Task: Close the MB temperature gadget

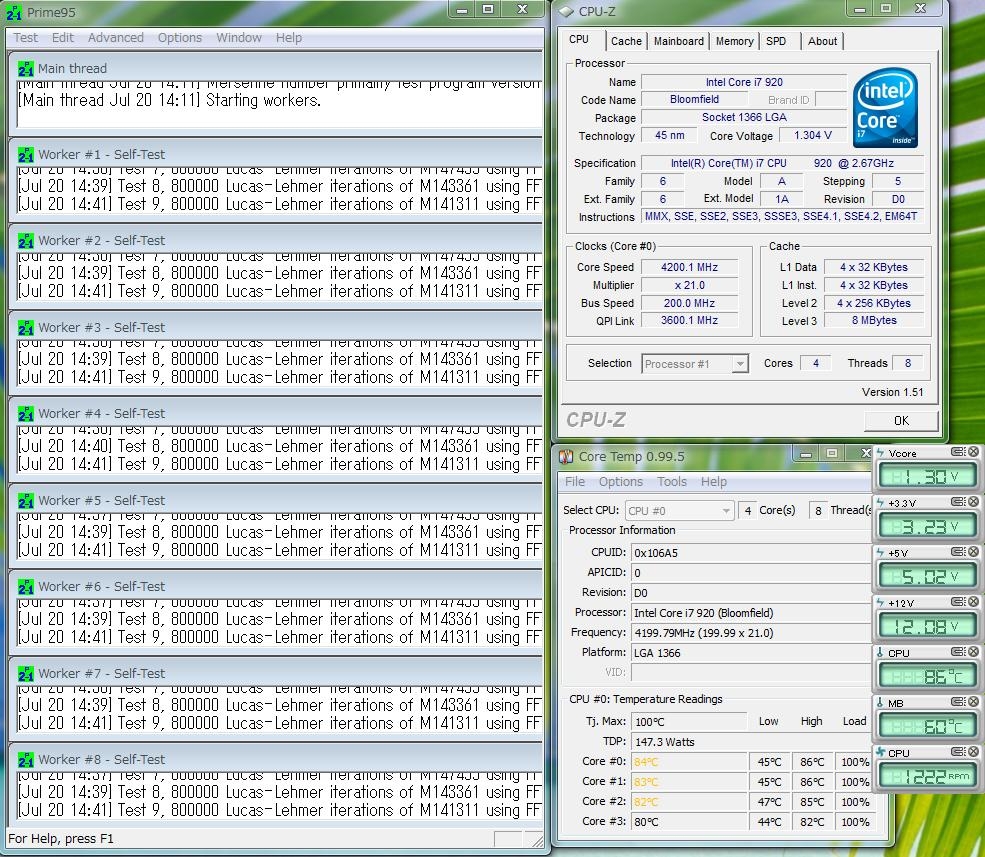Action: pos(972,703)
